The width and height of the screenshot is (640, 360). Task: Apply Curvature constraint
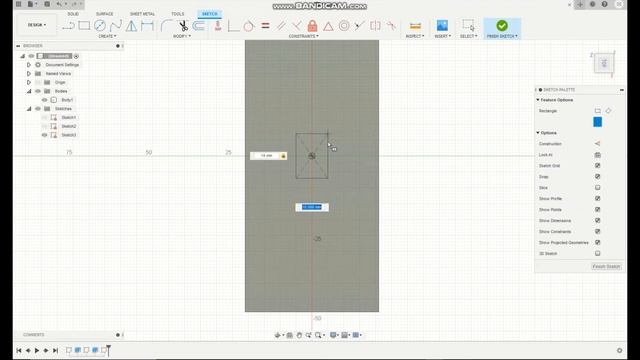(391, 26)
